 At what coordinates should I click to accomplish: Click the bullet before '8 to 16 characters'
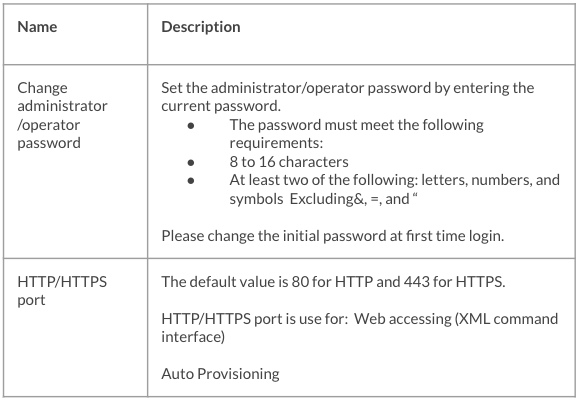click(191, 162)
